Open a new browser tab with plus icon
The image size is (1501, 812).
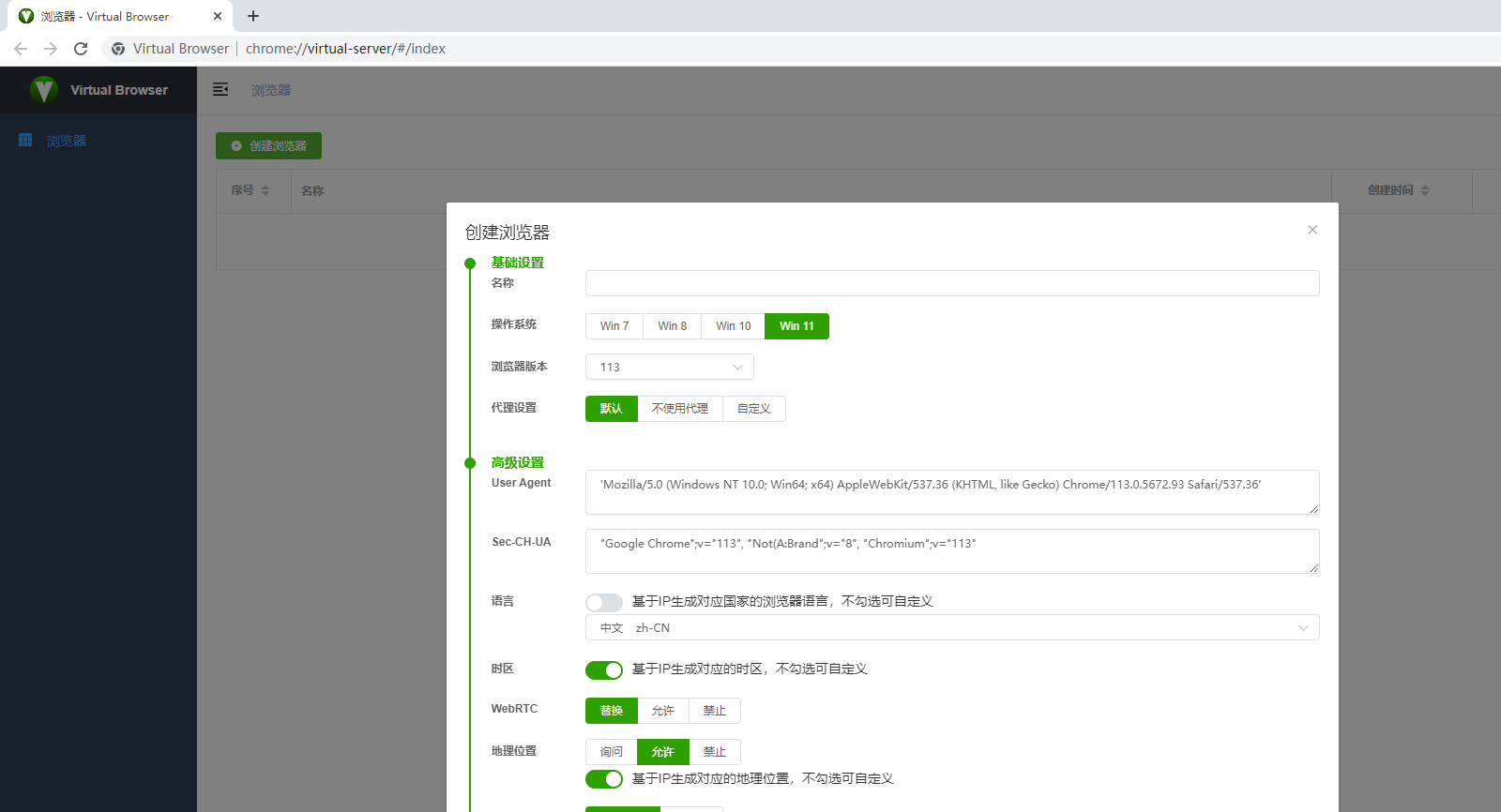point(253,16)
